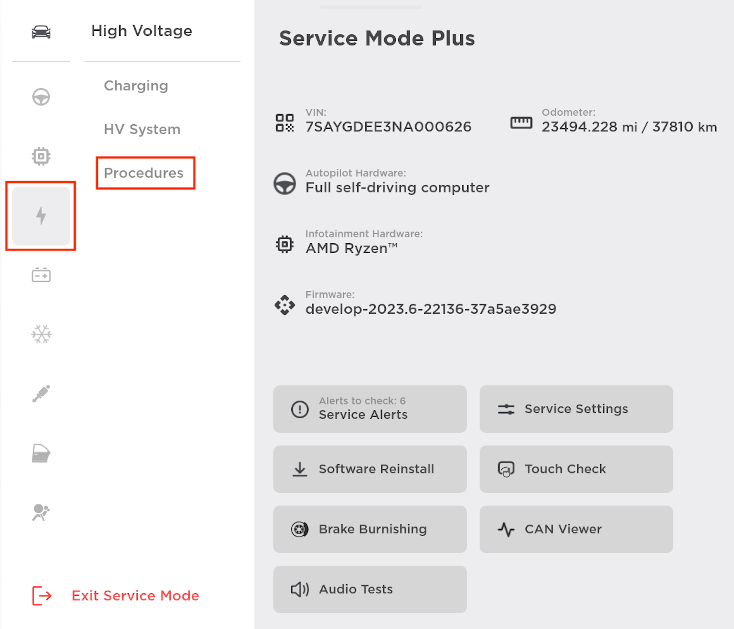Launch the Touch Check tool

[576, 469]
